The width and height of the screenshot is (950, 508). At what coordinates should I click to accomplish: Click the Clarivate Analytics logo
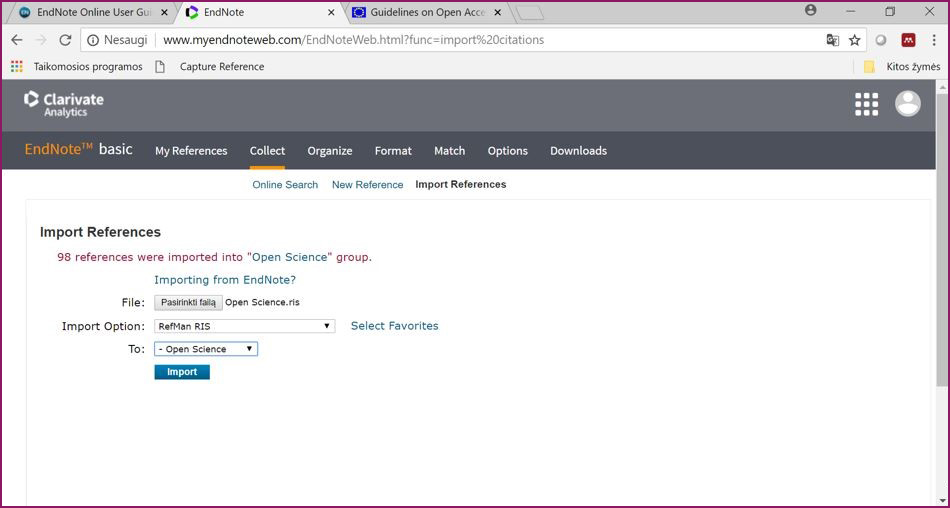64,104
